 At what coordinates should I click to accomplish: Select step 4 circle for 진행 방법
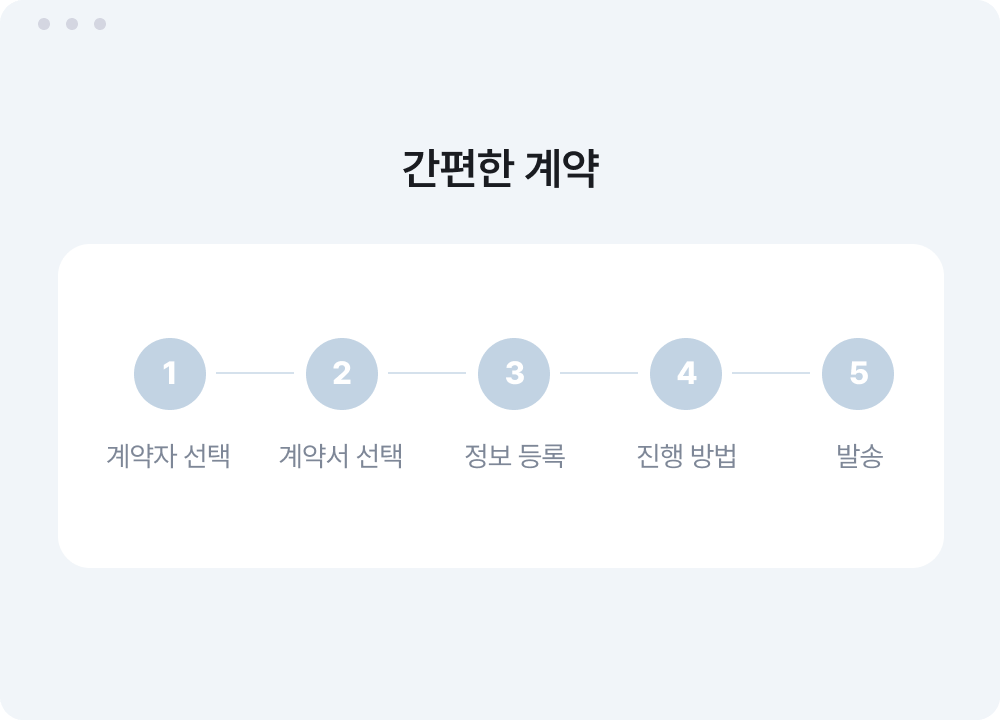click(x=686, y=373)
